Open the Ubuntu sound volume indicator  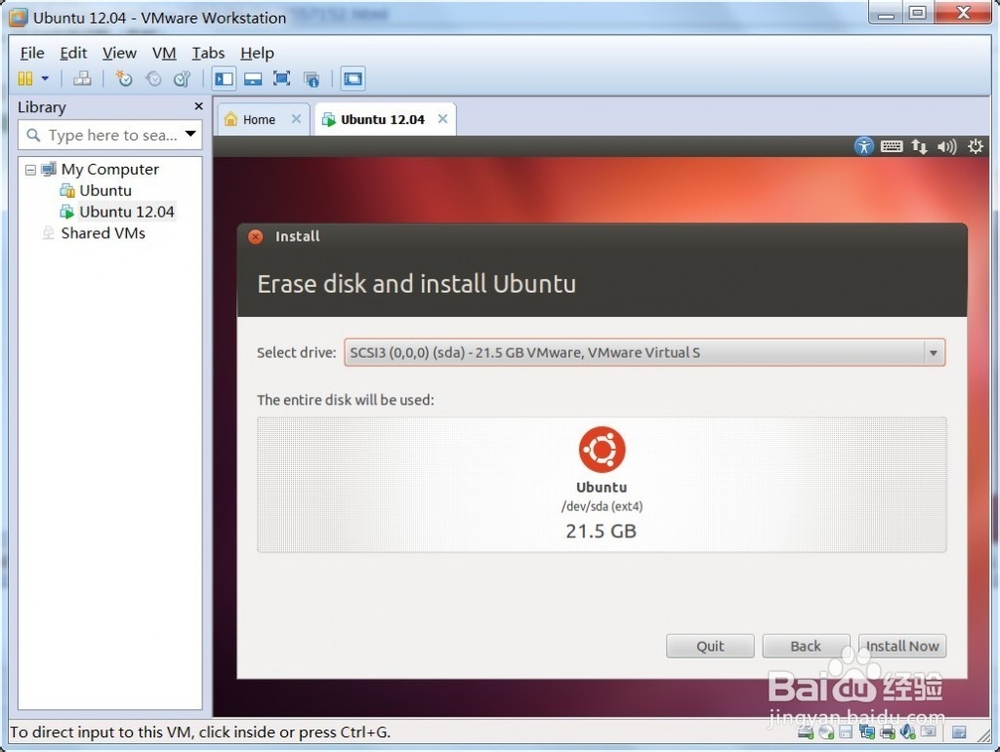click(947, 147)
